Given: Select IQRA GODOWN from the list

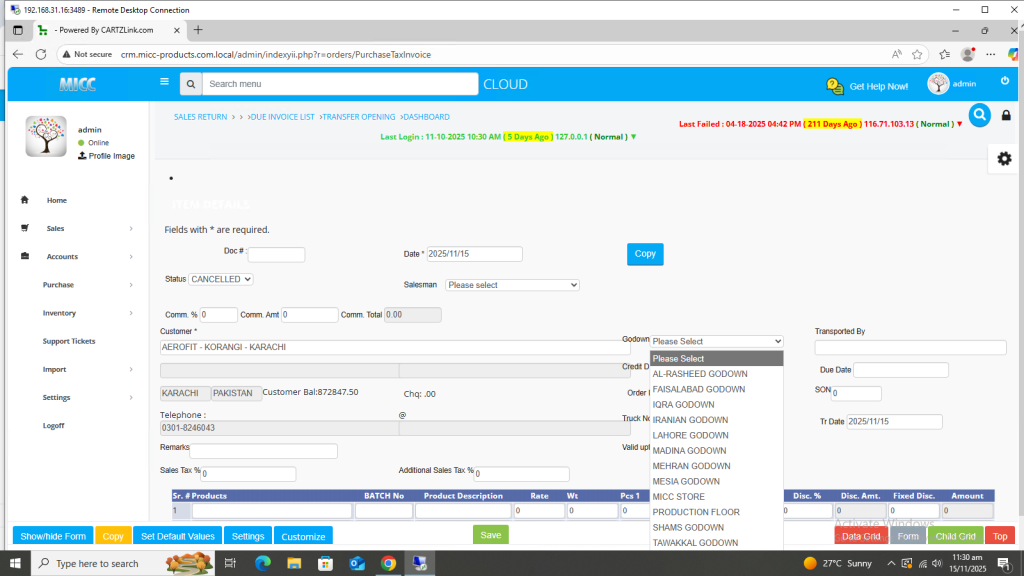Looking at the screenshot, I should coord(683,405).
